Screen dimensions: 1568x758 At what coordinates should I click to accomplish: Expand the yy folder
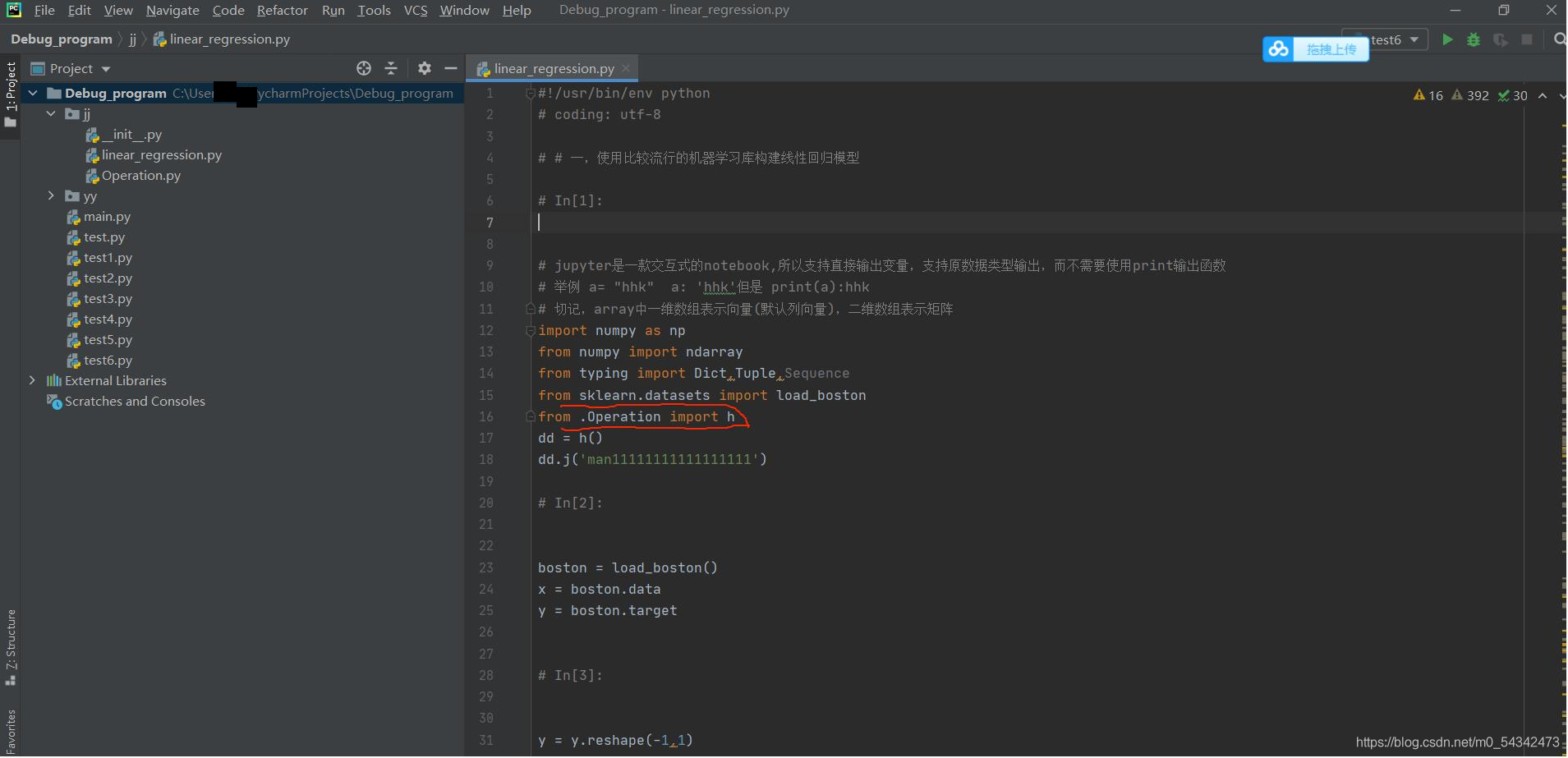pos(51,195)
